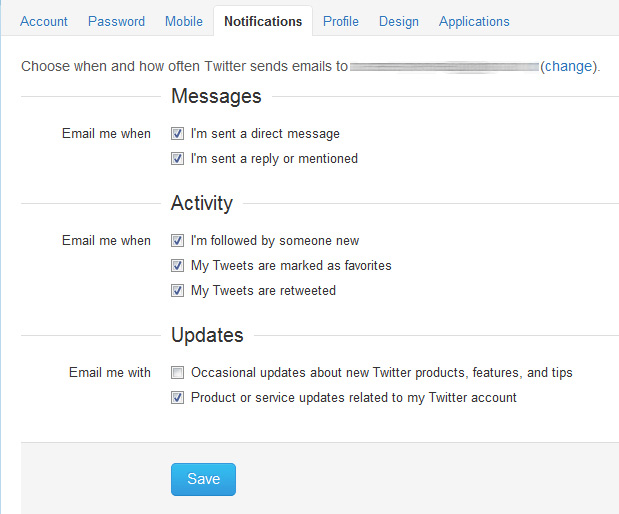Switch to the Design tab
This screenshot has height=514, width=619.
point(399,21)
